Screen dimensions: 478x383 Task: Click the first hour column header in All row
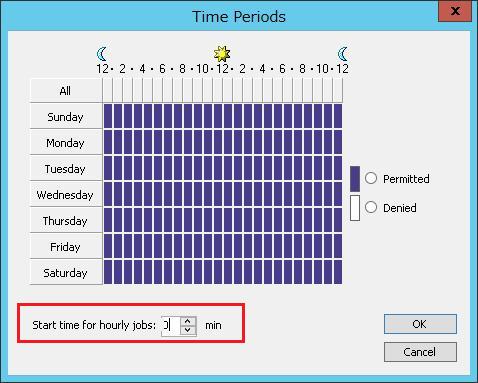tap(108, 90)
